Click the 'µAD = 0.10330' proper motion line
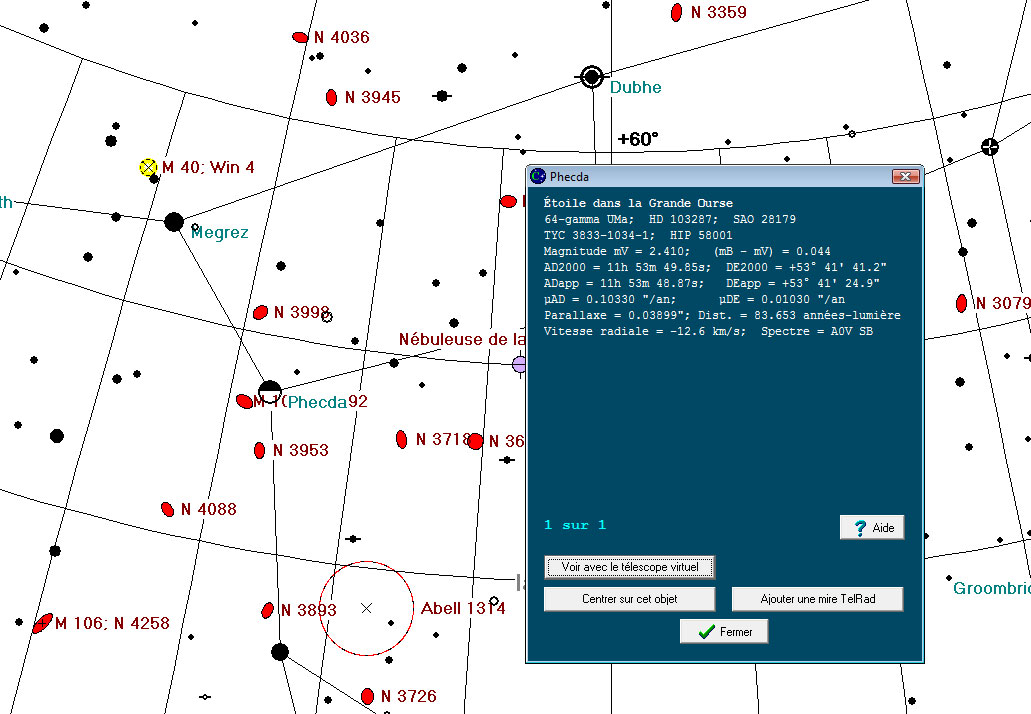Viewport: 1031px width, 714px height. tap(694, 299)
